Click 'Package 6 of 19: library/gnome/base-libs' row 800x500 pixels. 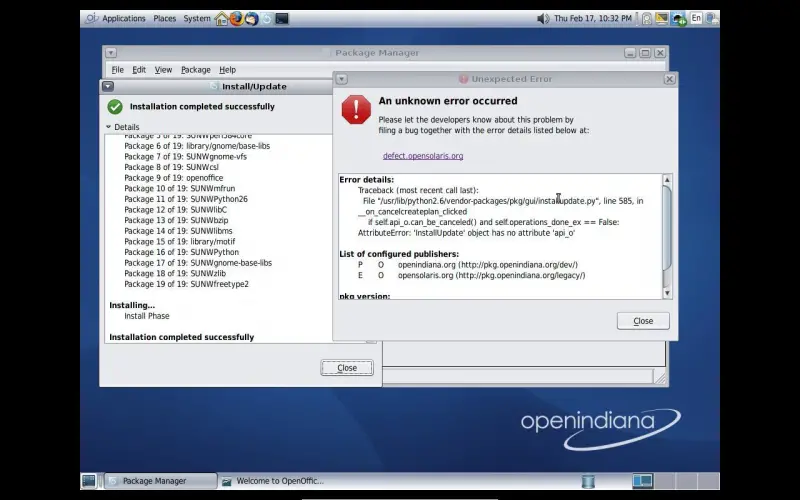[x=197, y=146]
